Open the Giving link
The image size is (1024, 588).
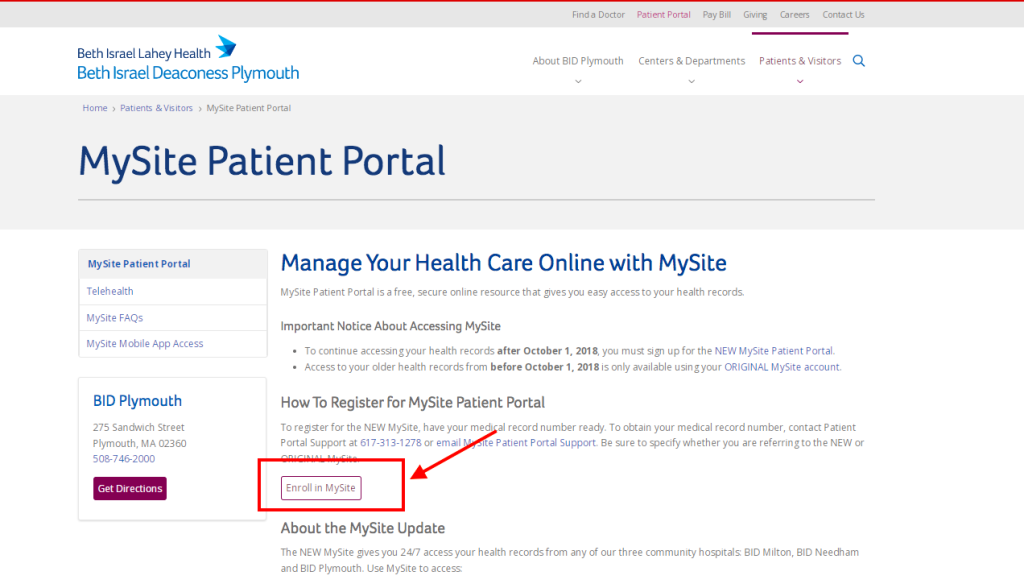click(755, 14)
